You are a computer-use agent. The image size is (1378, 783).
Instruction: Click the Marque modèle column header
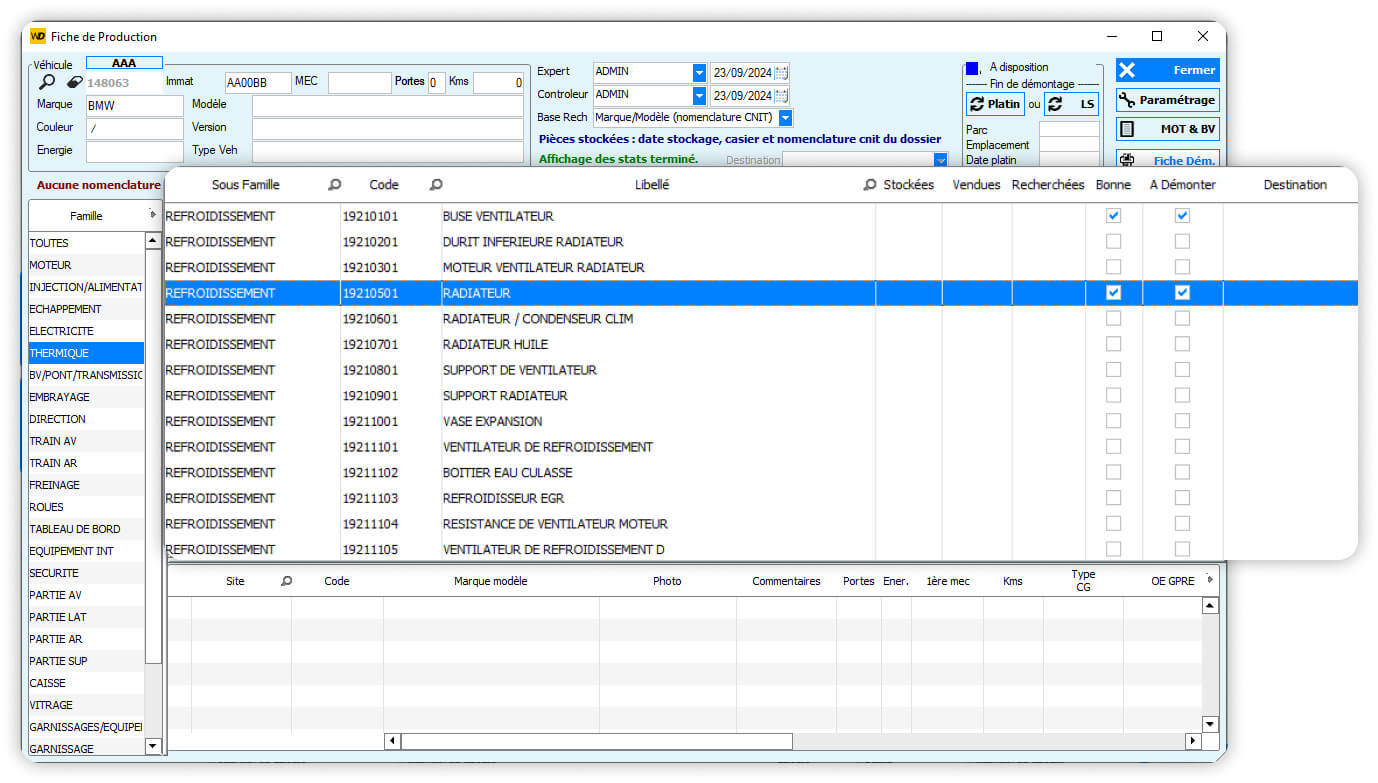click(x=490, y=581)
